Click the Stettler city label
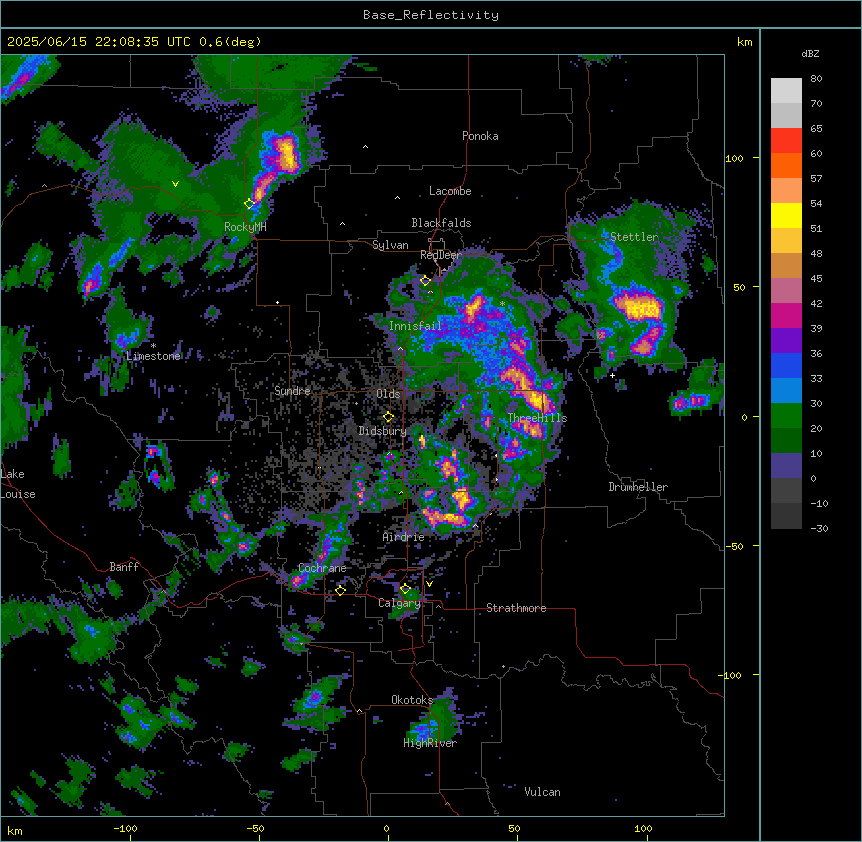Image resolution: width=862 pixels, height=842 pixels. point(634,237)
